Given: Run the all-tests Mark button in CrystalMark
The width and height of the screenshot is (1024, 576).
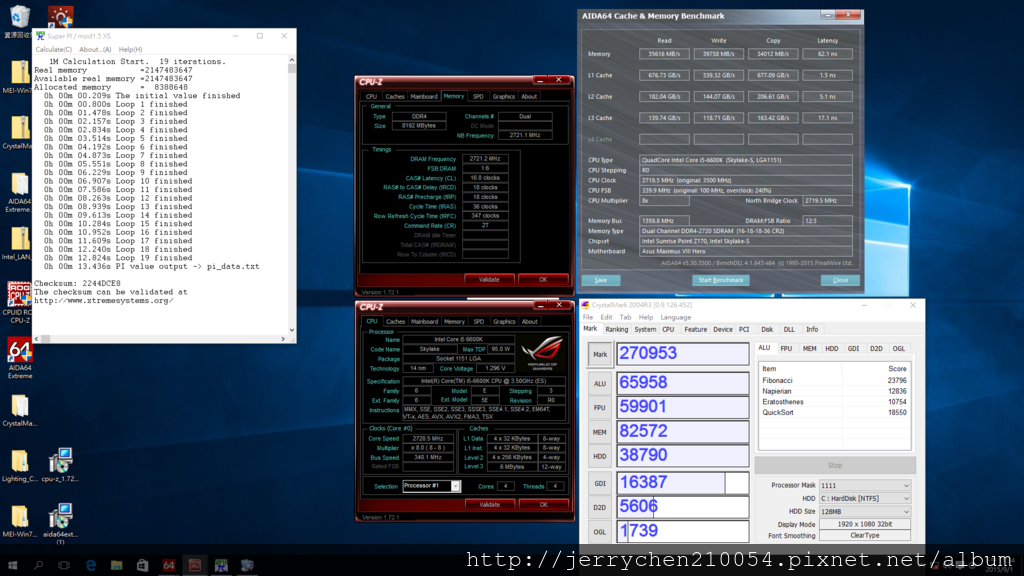Looking at the screenshot, I should click(600, 355).
